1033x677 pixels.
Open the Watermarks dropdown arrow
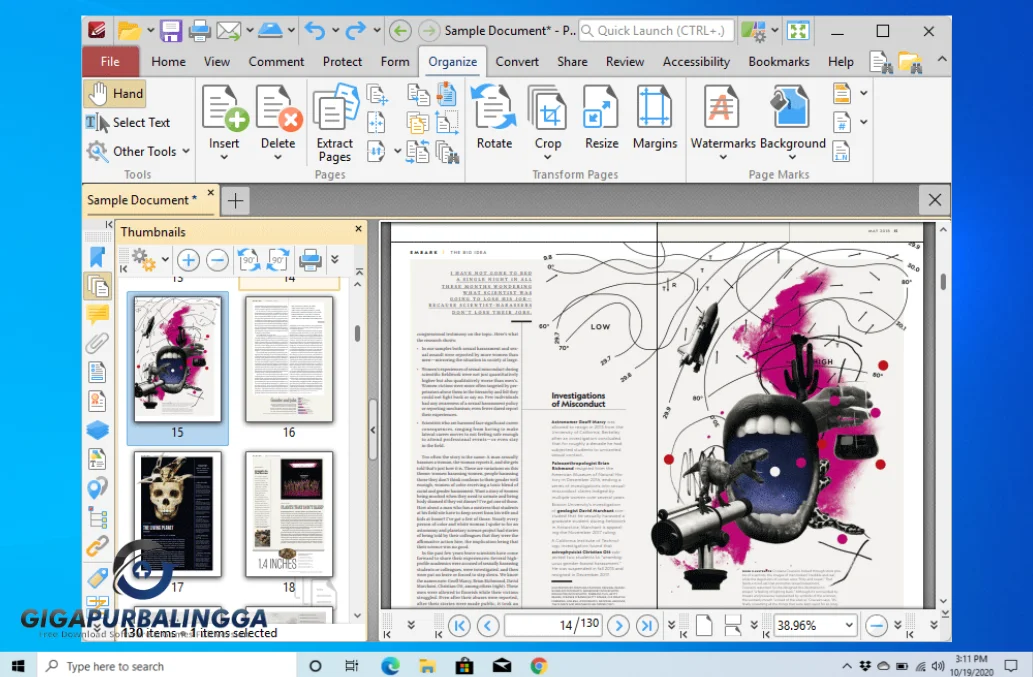723,157
